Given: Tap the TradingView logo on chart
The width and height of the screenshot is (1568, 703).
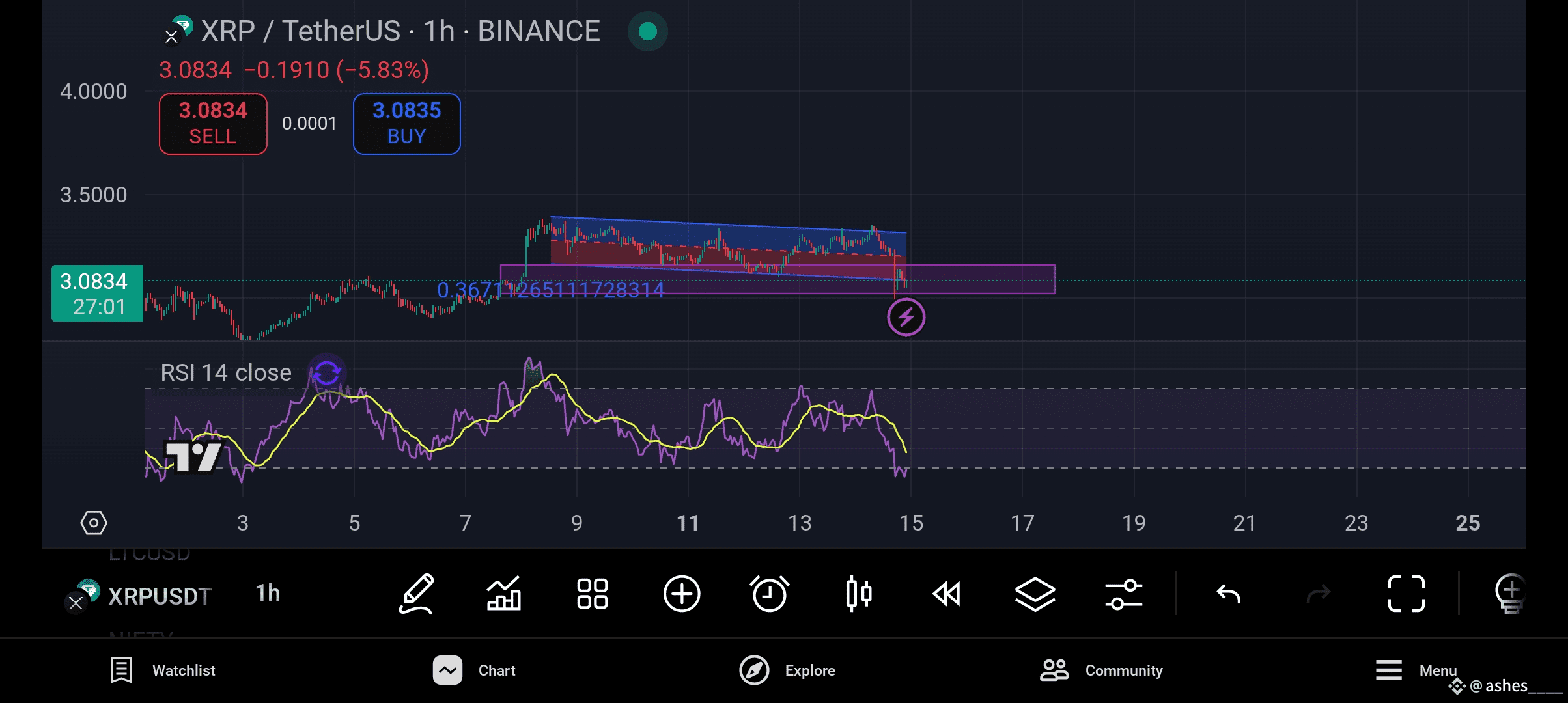Looking at the screenshot, I should click(x=193, y=456).
